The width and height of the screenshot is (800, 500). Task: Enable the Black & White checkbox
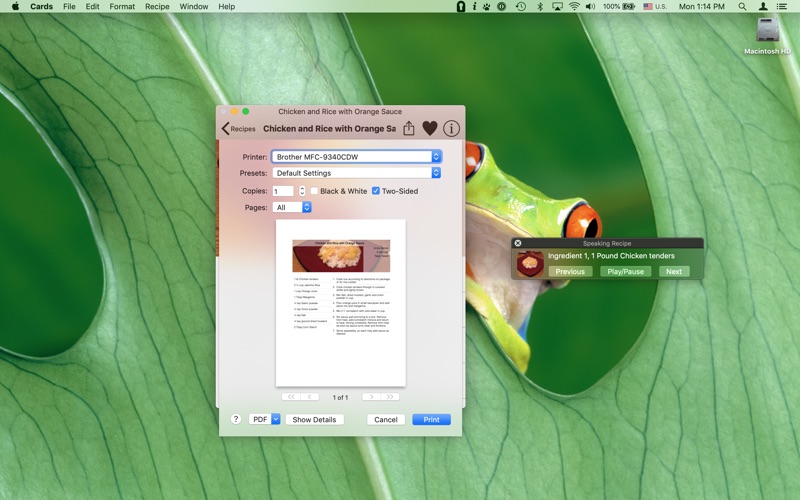pyautogui.click(x=314, y=191)
